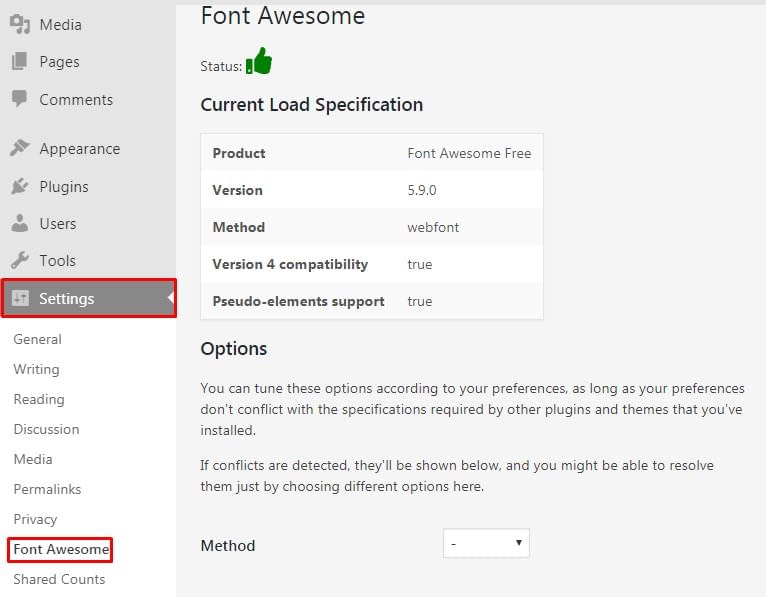The image size is (766, 597).
Task: Click the 'Version 4 compatibility' label
Action: [x=290, y=264]
